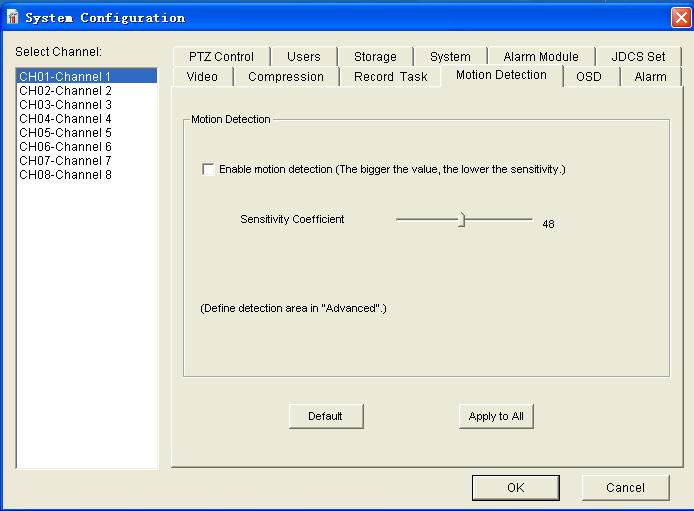Open the Record Task tab
The height and width of the screenshot is (511, 694).
pos(390,77)
